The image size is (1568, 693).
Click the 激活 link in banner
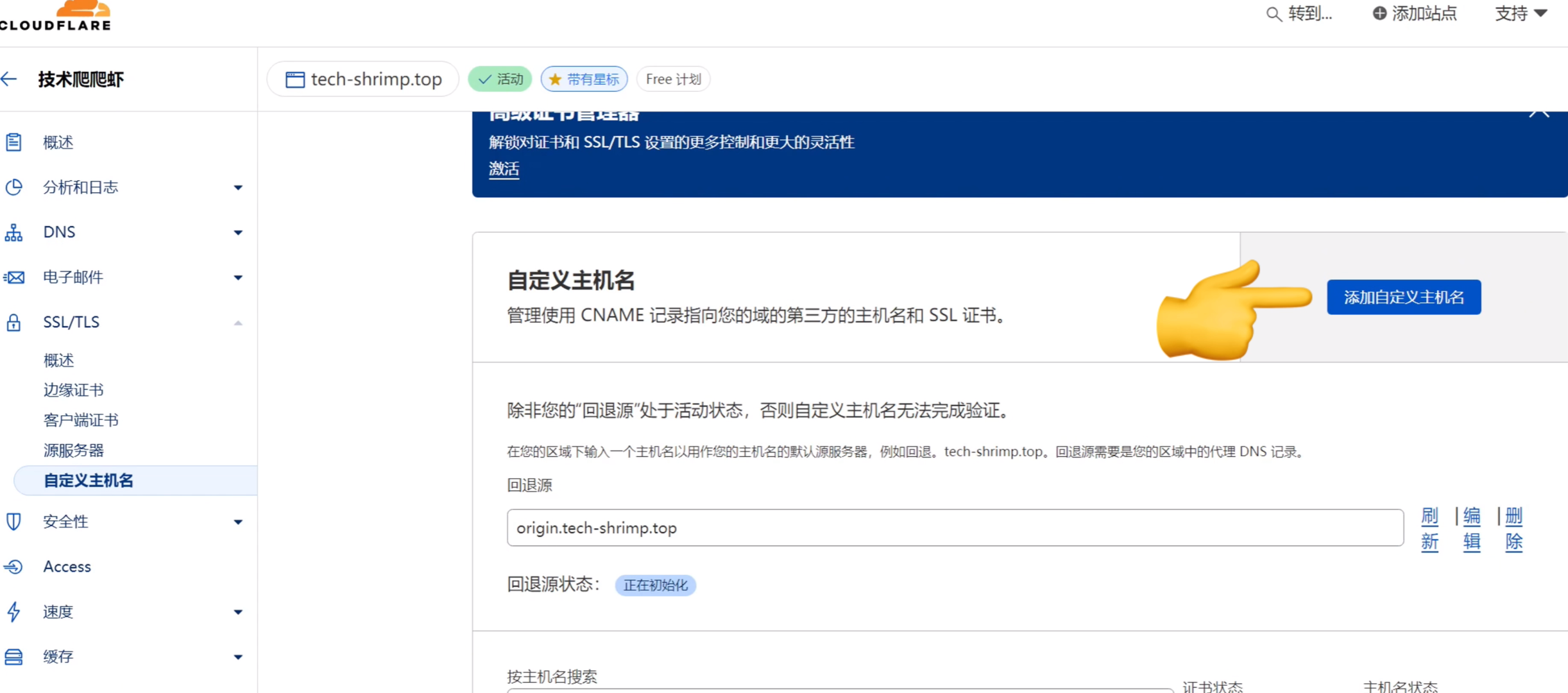pos(504,169)
